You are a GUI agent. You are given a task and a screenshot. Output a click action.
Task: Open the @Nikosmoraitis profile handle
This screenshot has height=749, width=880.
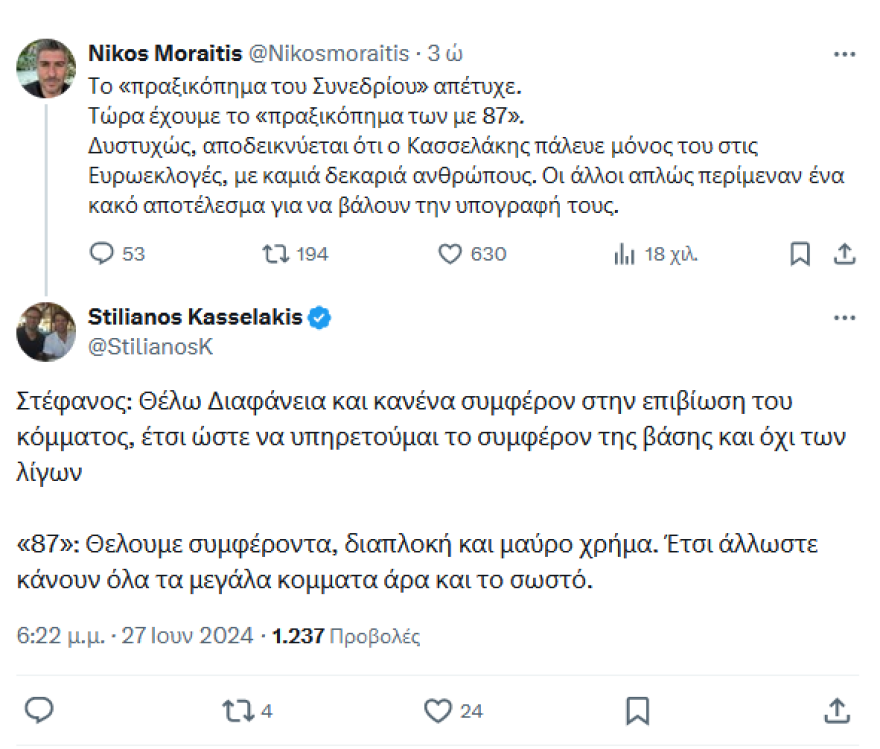click(325, 54)
